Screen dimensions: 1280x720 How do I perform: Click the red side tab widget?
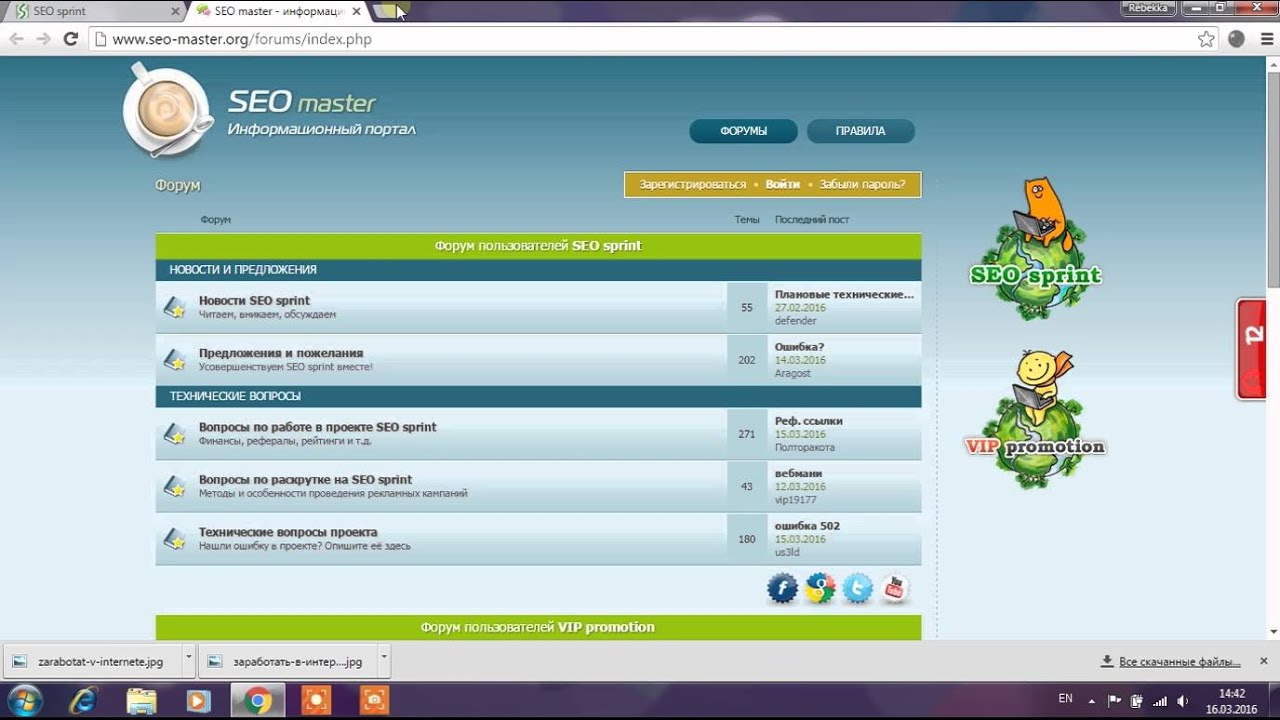(x=1251, y=349)
